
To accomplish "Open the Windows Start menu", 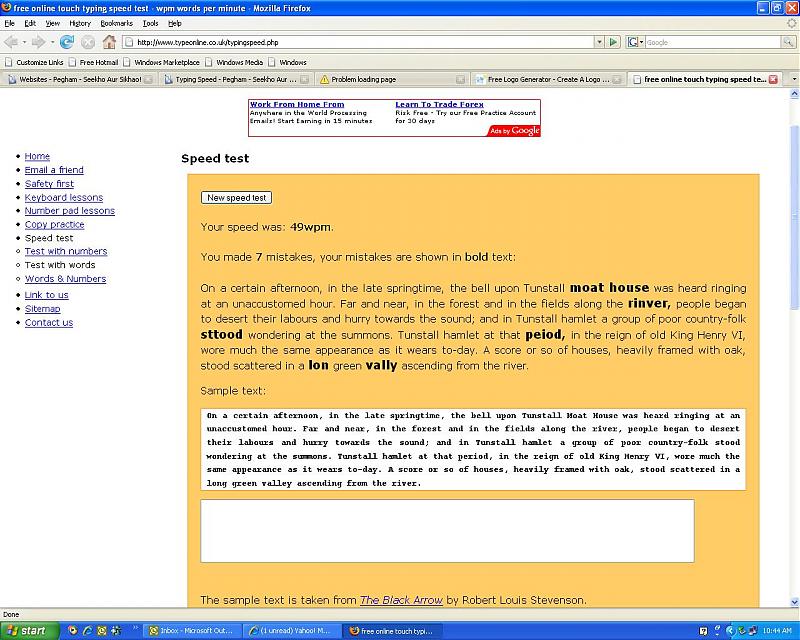I will click(29, 631).
